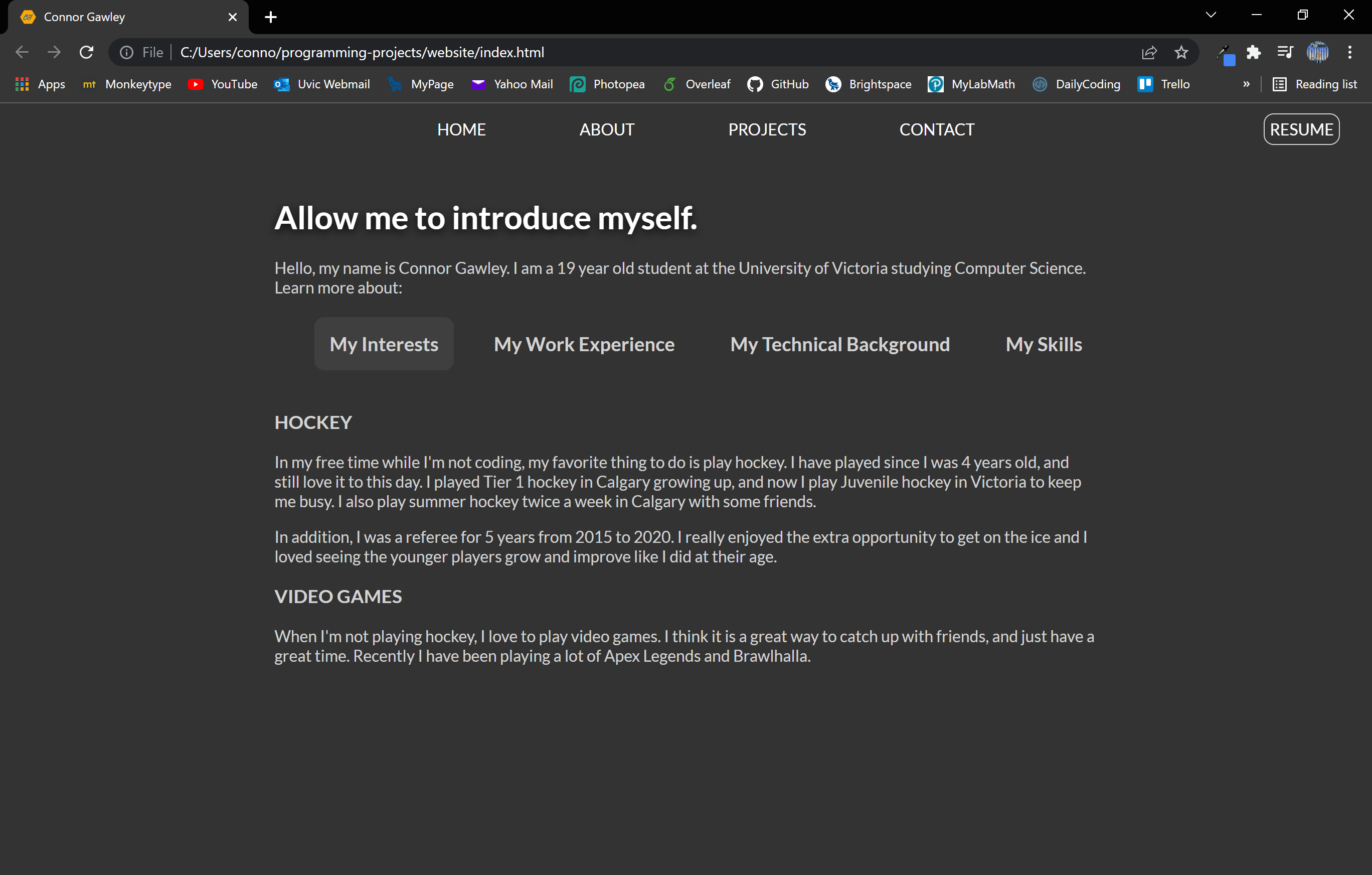This screenshot has width=1372, height=875.
Task: Open a new browser tab
Action: click(271, 17)
